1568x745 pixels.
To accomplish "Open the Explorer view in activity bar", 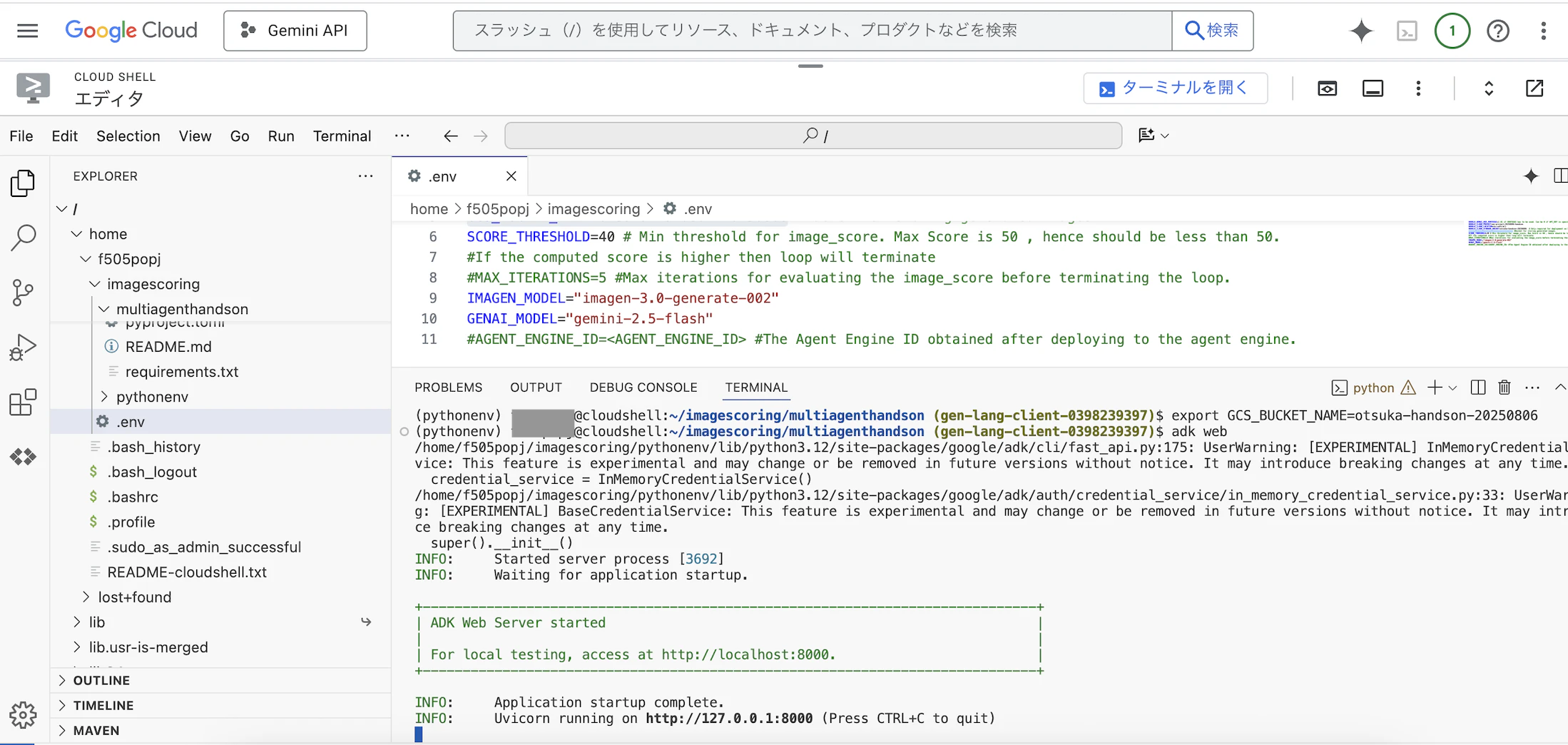I will point(24,183).
